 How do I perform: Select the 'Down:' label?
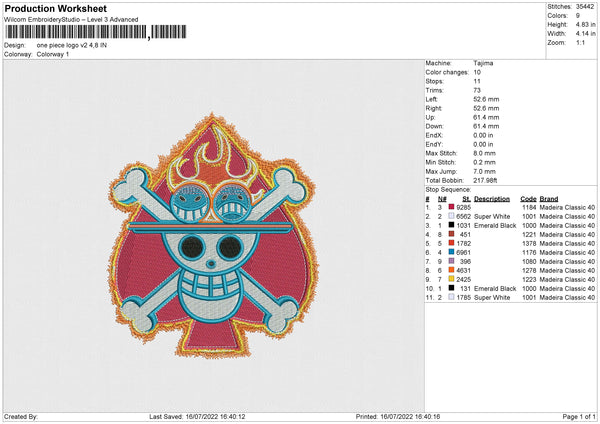(x=434, y=126)
